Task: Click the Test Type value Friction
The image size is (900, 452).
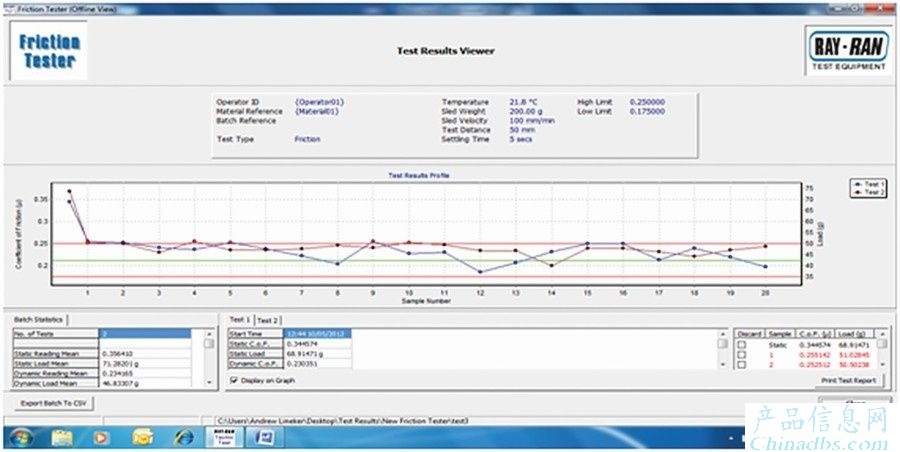Action: (x=308, y=139)
